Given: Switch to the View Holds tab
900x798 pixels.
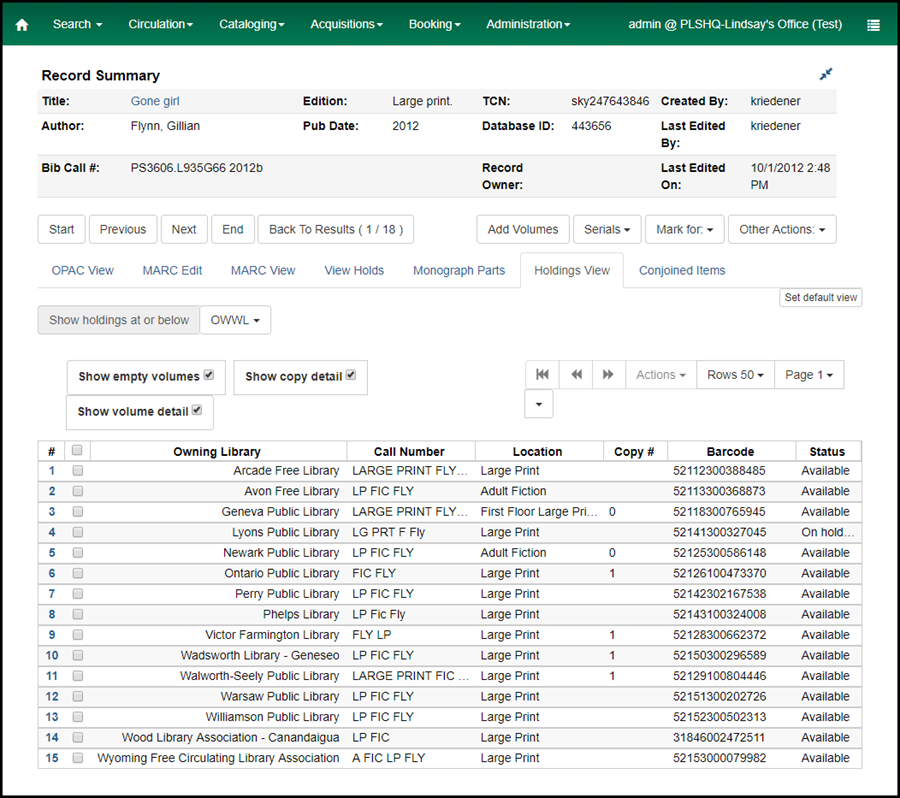Looking at the screenshot, I should pyautogui.click(x=354, y=270).
